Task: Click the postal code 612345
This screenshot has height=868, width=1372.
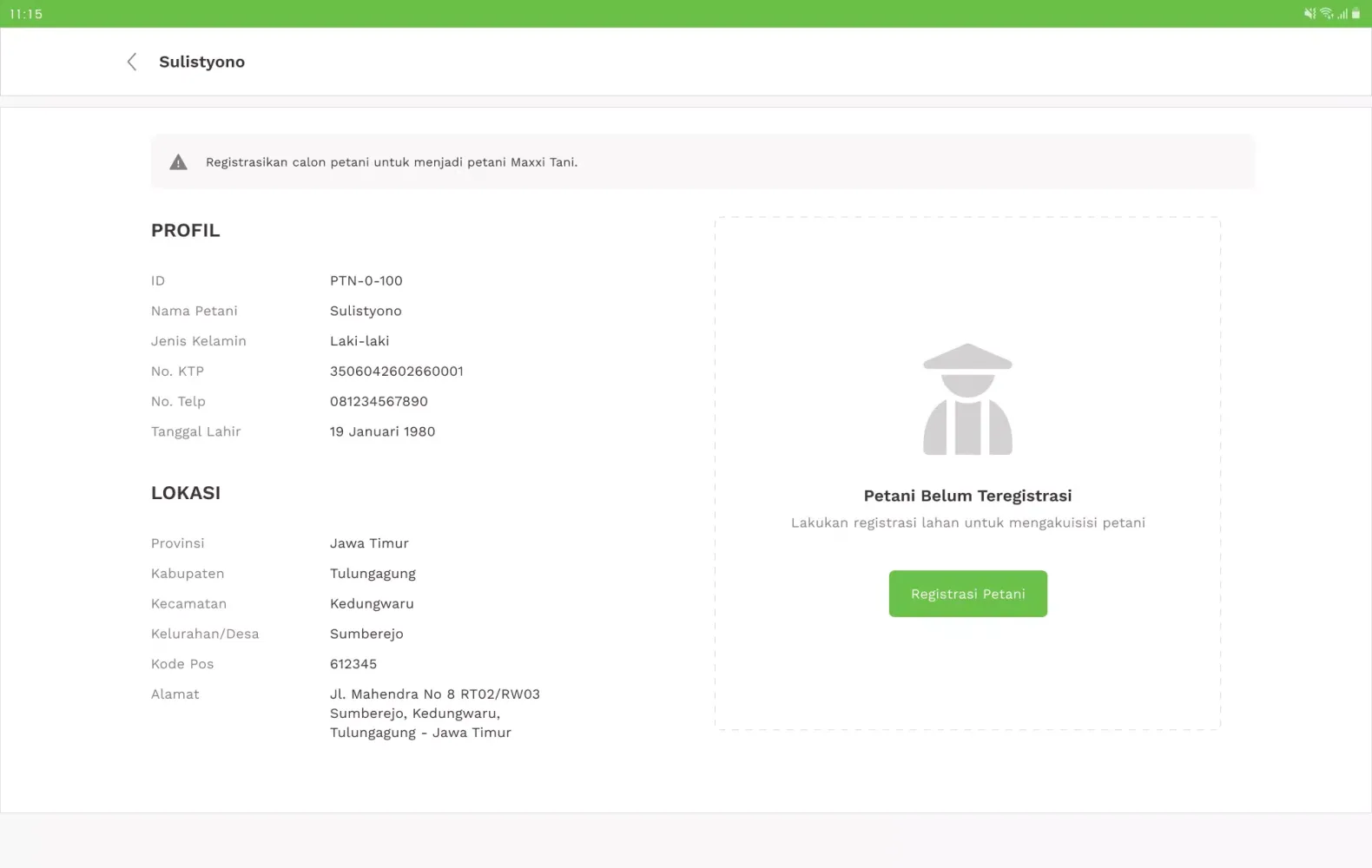Action: 353,664
